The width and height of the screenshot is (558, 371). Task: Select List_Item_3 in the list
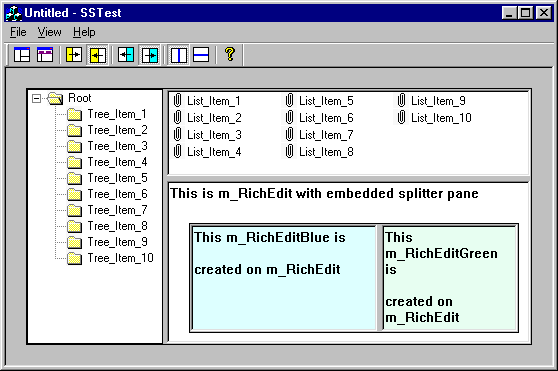(214, 135)
